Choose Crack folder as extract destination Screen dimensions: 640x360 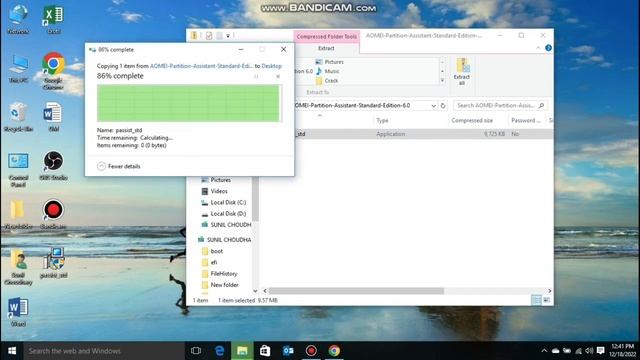coord(327,80)
